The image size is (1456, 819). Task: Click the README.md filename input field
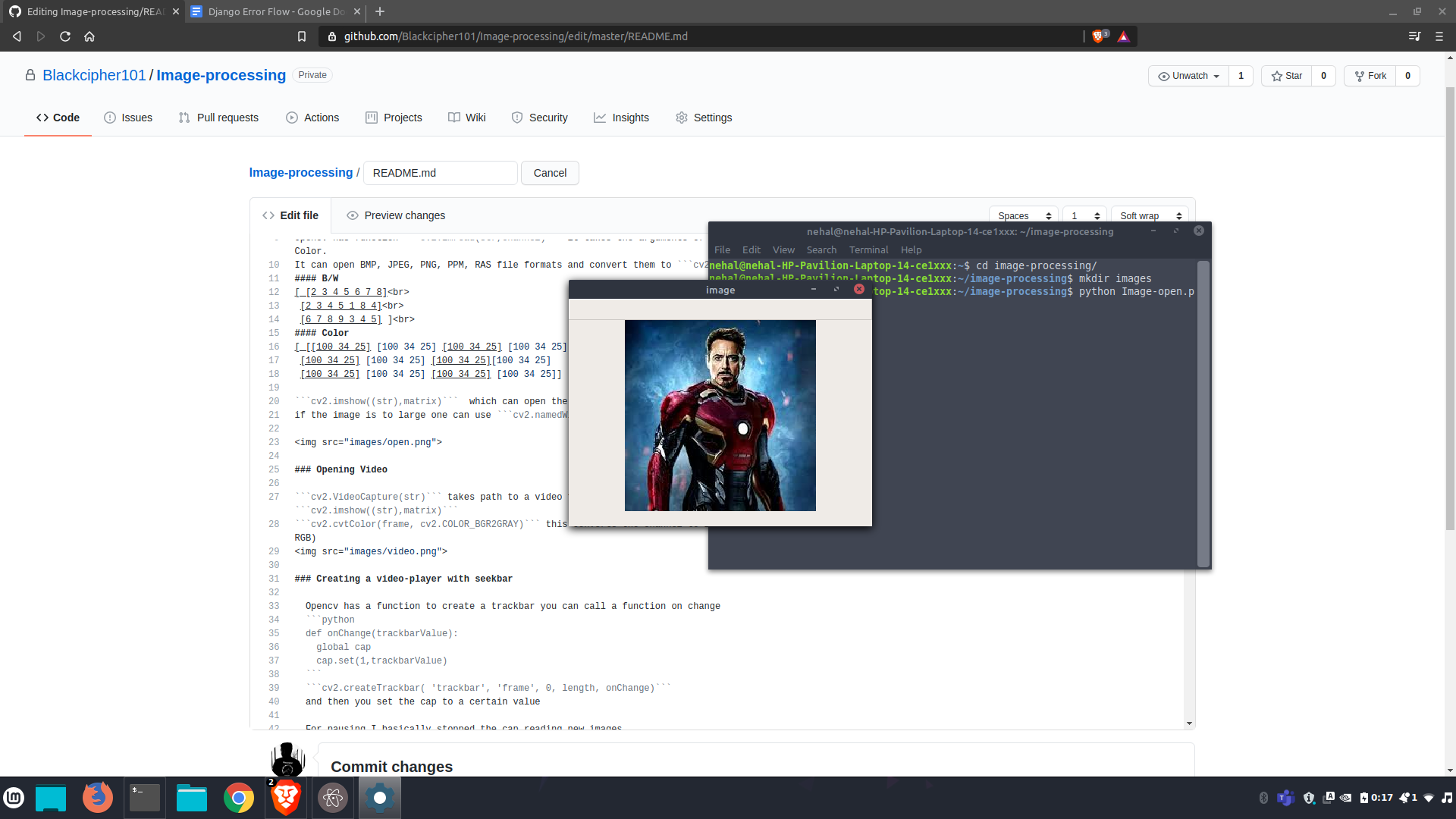coord(440,173)
